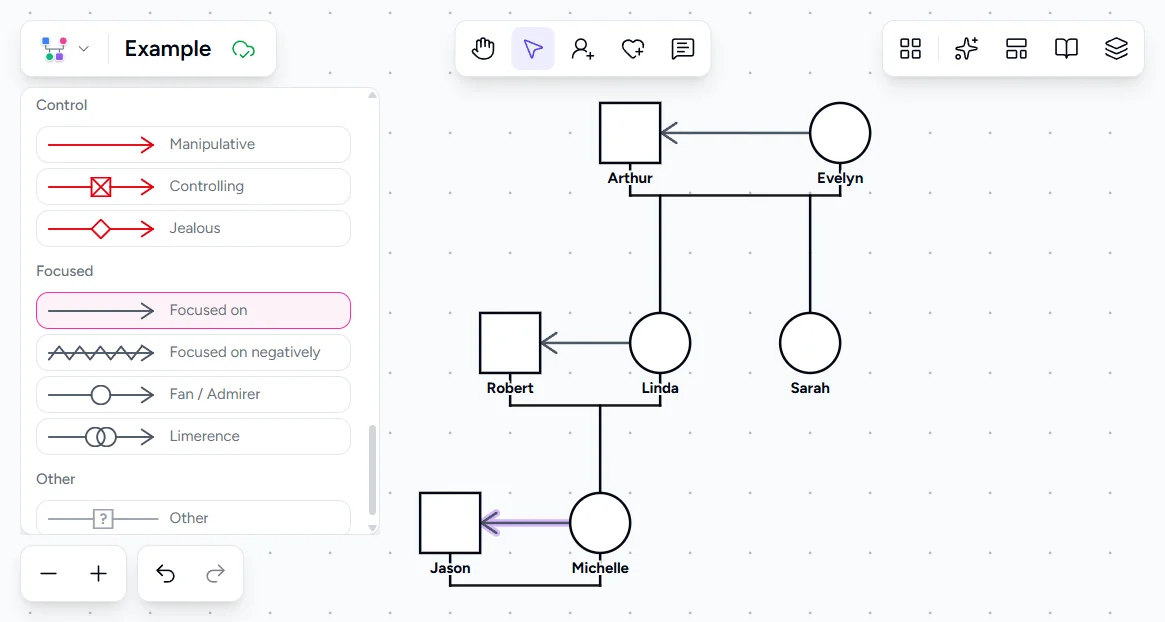The width and height of the screenshot is (1165, 622).
Task: Choose the Limerence relationship type
Action: coord(193,436)
